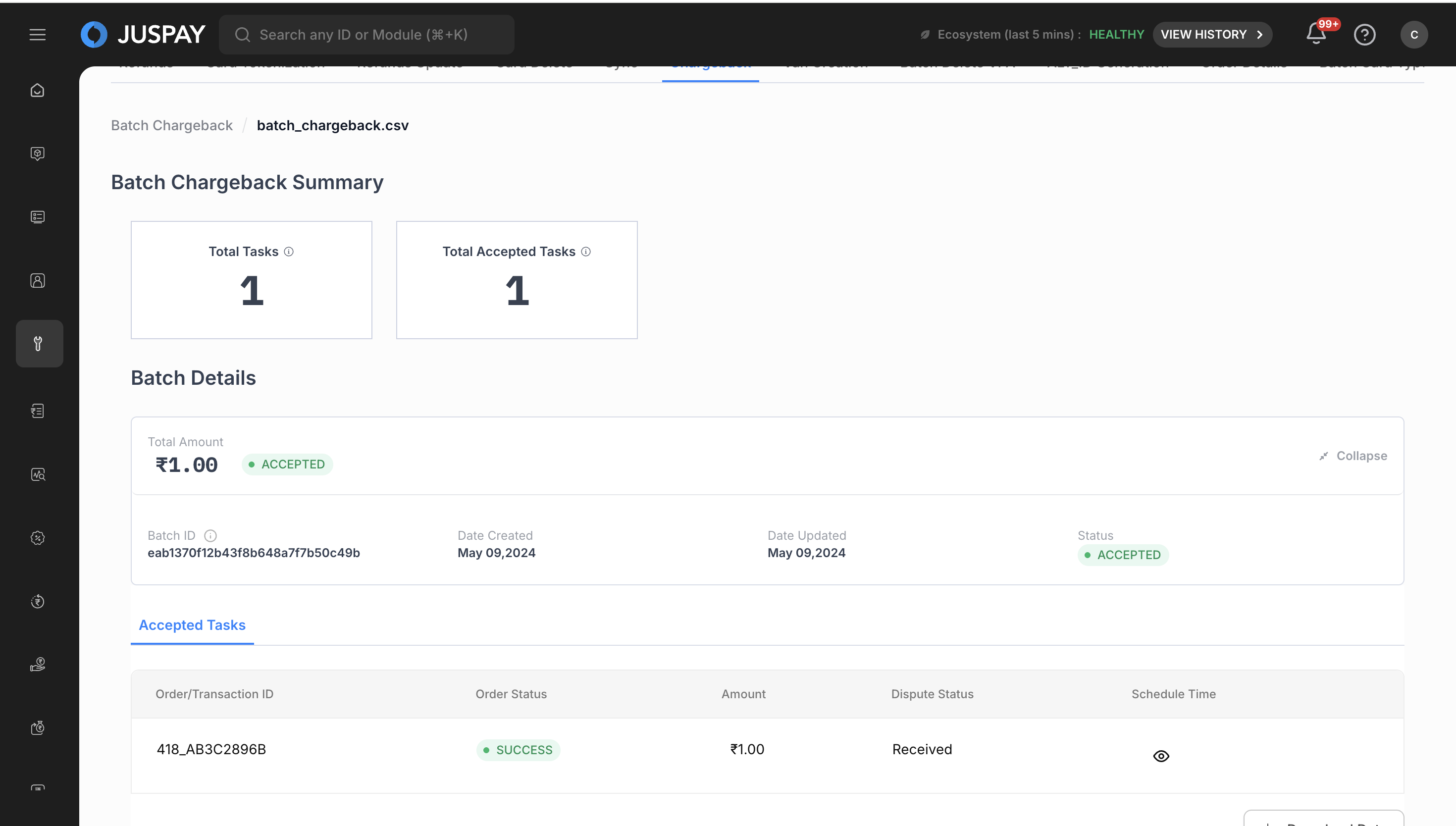Click the Batch ID info icon

coord(210,535)
